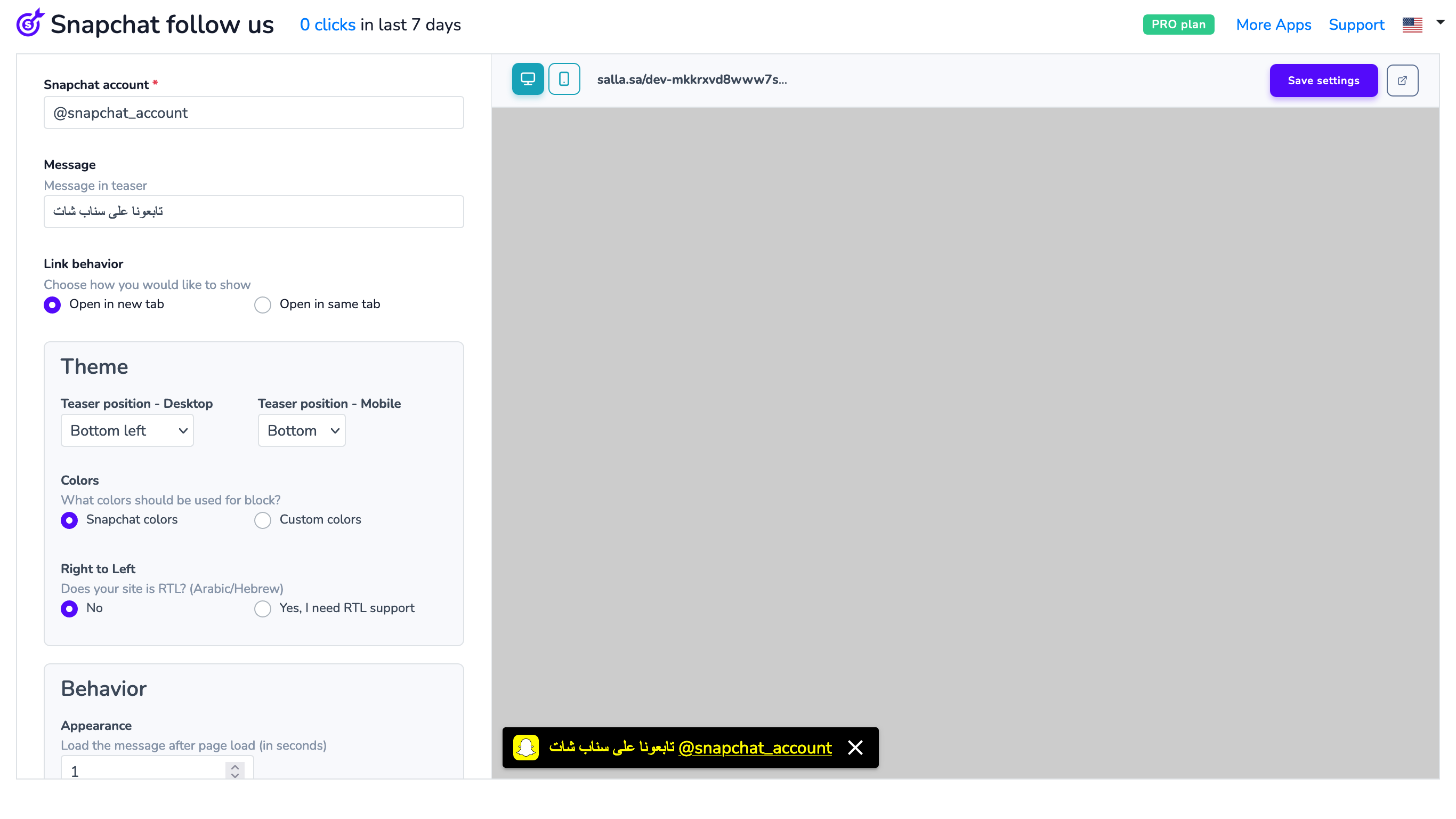Open language dropdown caret arrow
The width and height of the screenshot is (1456, 819).
click(1439, 22)
